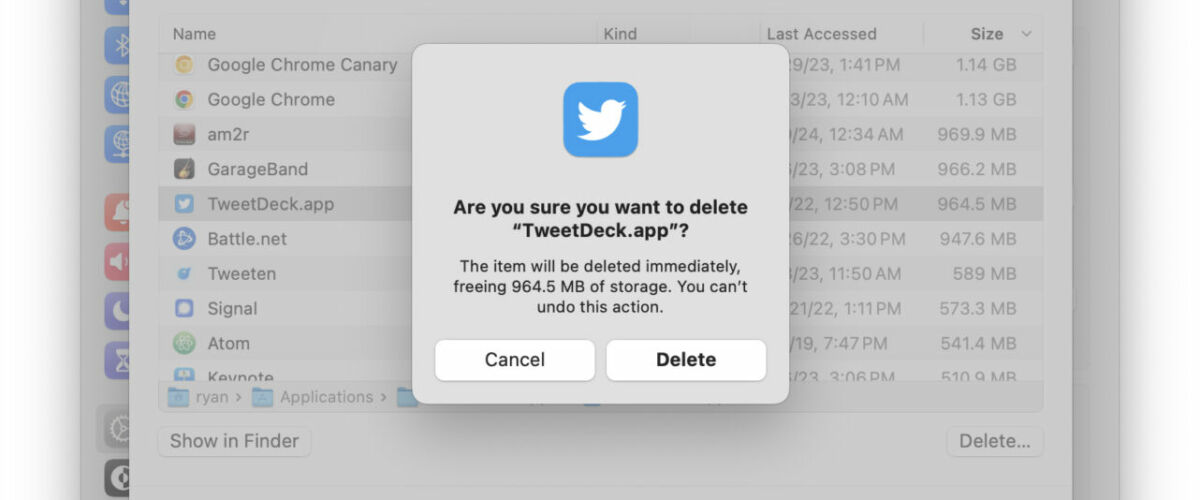
Task: Click the Delete… button below the list
Action: [x=995, y=441]
